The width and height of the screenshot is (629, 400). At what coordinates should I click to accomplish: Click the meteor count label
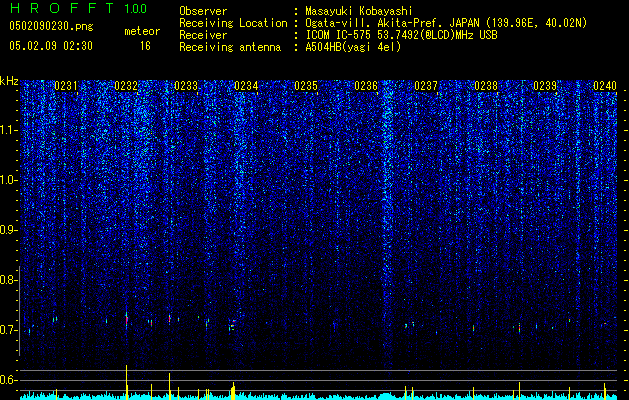(x=142, y=31)
